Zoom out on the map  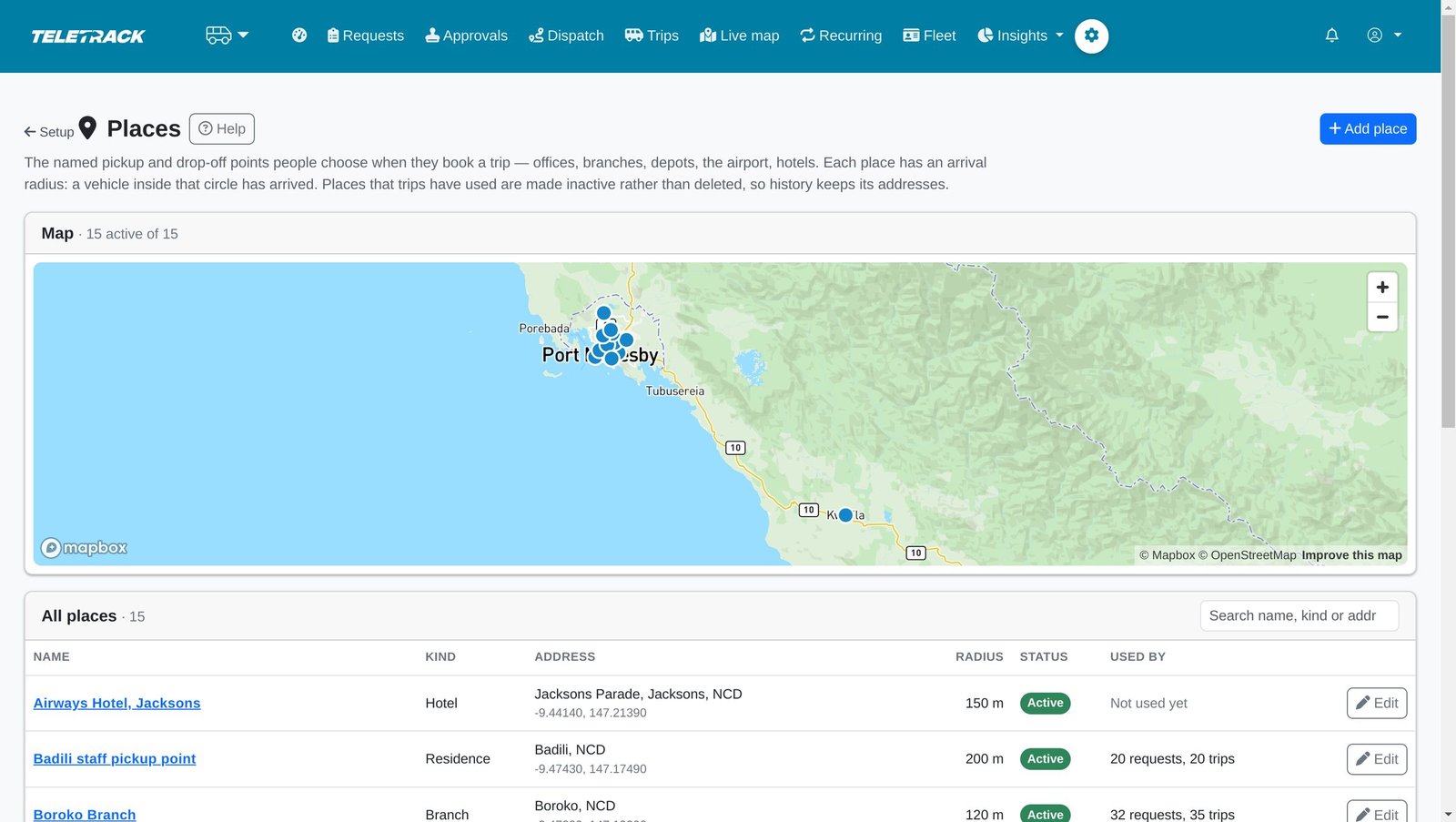[1382, 317]
